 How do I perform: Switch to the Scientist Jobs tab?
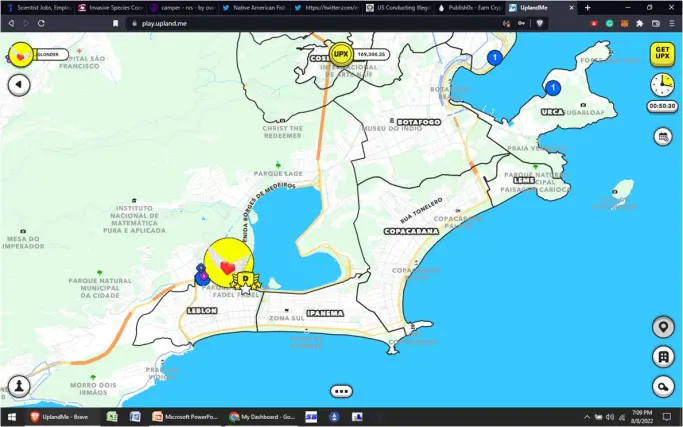pyautogui.click(x=38, y=8)
